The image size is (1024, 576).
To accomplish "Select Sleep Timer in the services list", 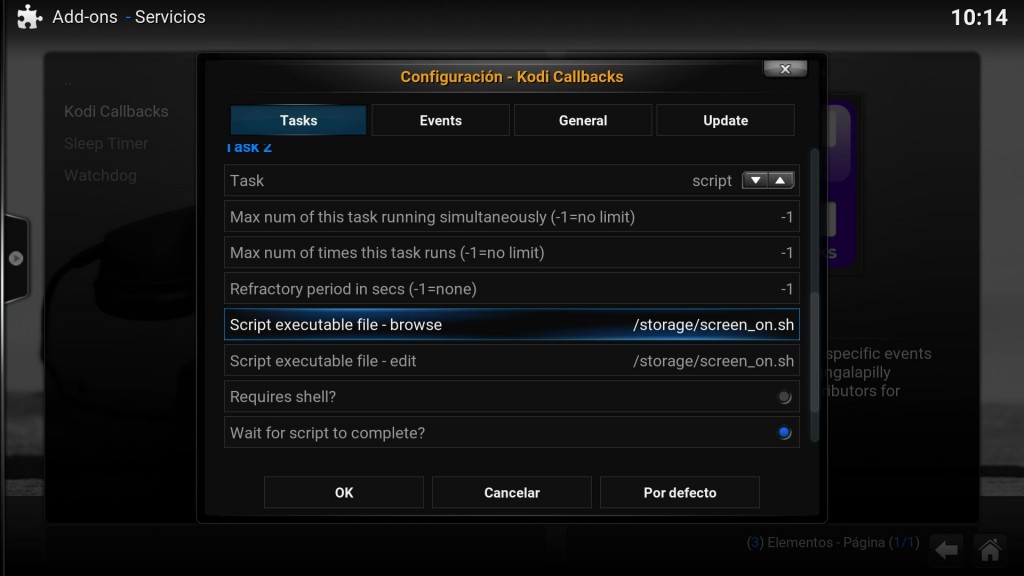I will pos(106,144).
